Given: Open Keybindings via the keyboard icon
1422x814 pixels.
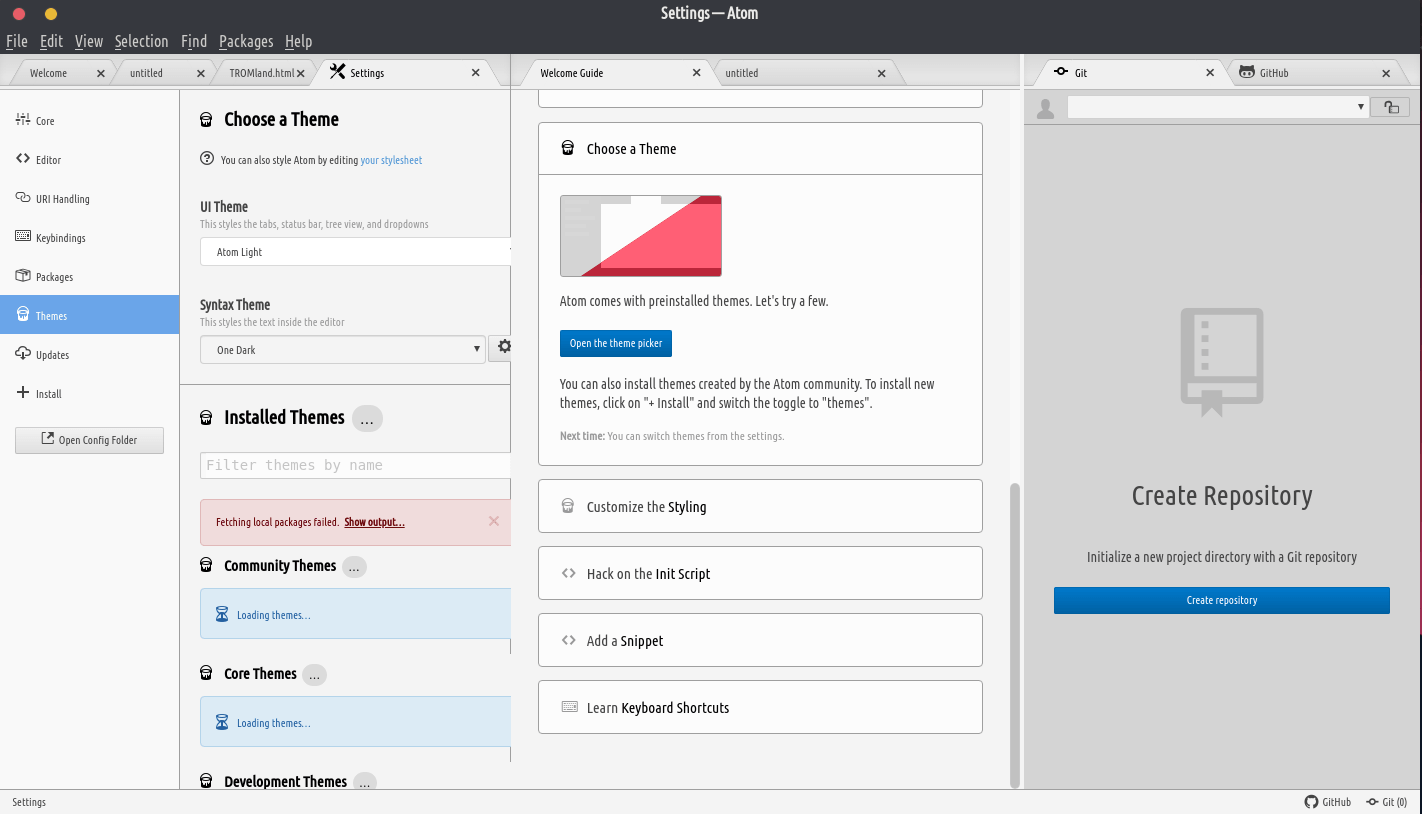Looking at the screenshot, I should coord(23,237).
